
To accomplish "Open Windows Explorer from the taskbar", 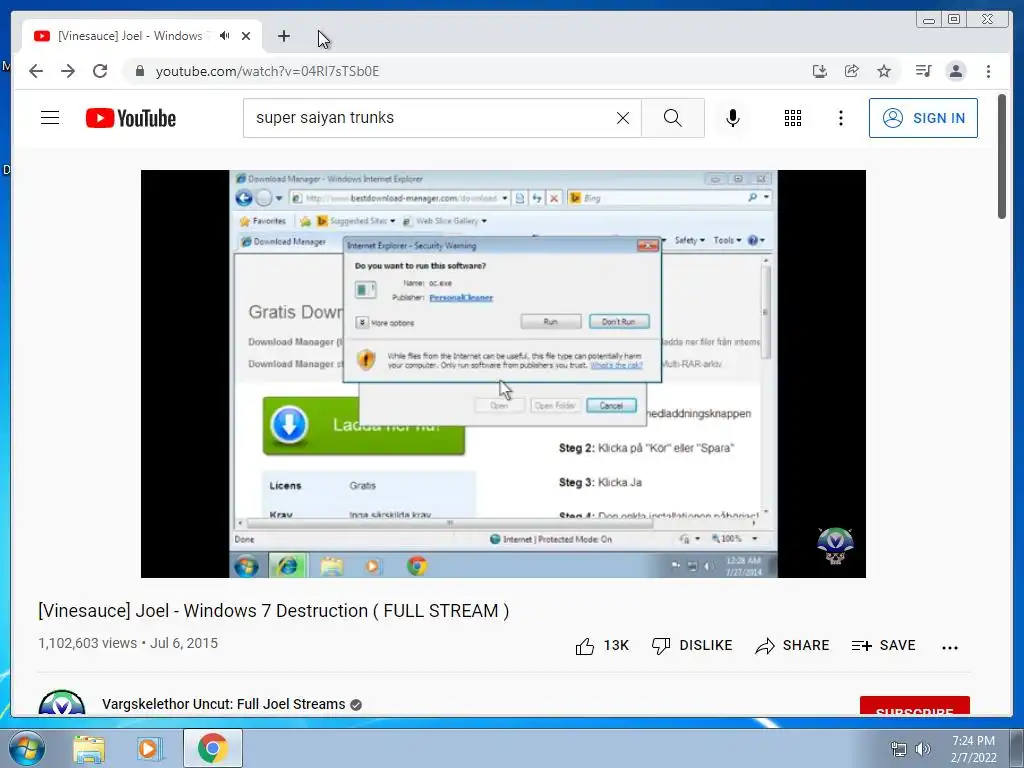I will pyautogui.click(x=89, y=749).
